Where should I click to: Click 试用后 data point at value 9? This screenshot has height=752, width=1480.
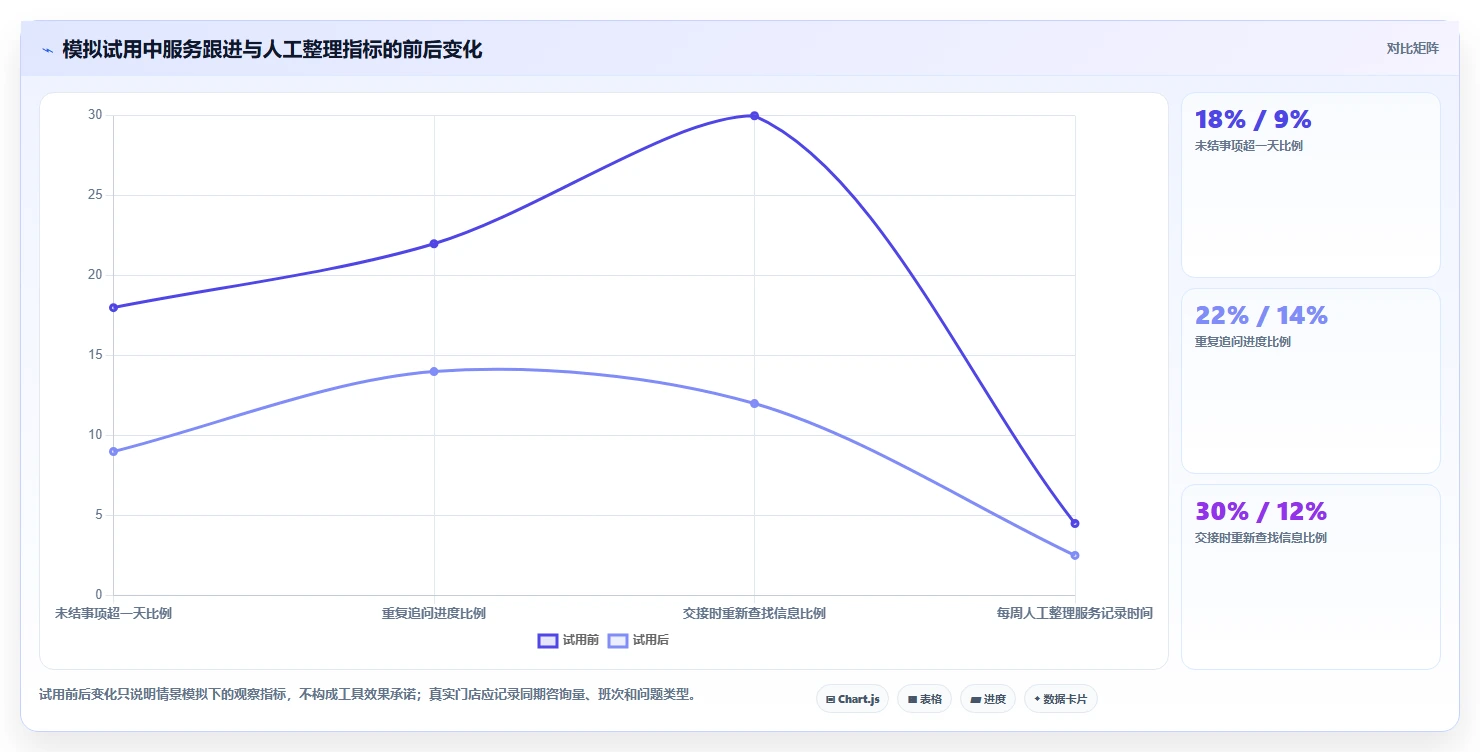114,451
